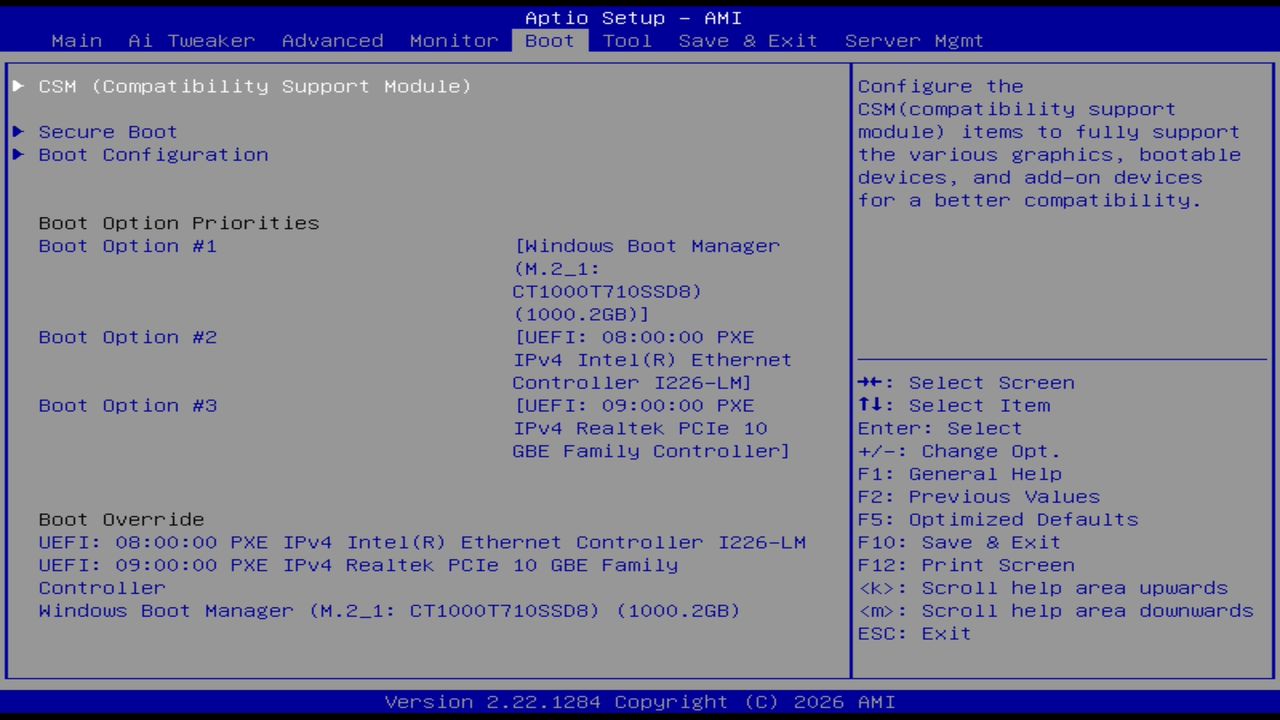The width and height of the screenshot is (1280, 720).
Task: Switch to Save & Exit tab
Action: 748,41
